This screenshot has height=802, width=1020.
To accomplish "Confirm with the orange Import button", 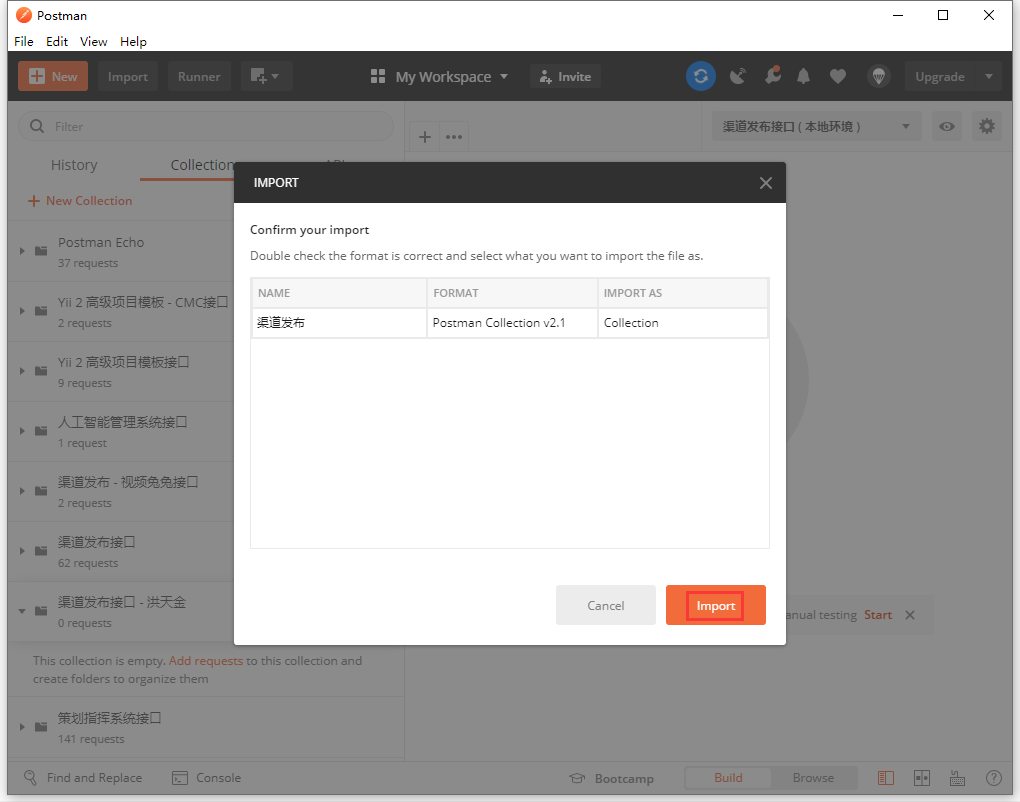I will 716,605.
